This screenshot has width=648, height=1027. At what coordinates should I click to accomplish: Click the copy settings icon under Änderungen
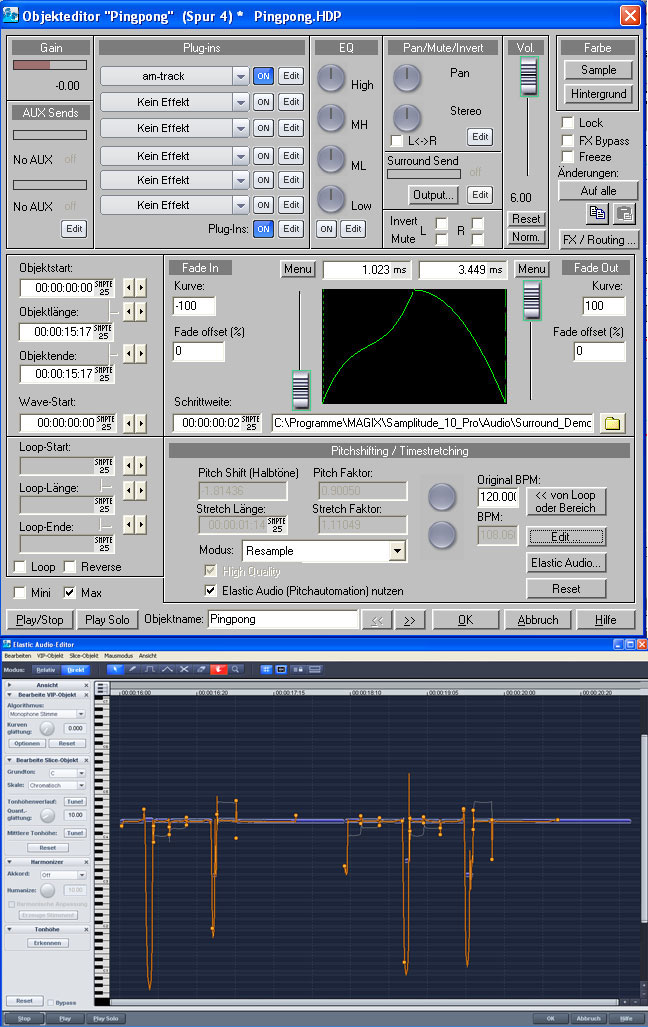click(596, 213)
